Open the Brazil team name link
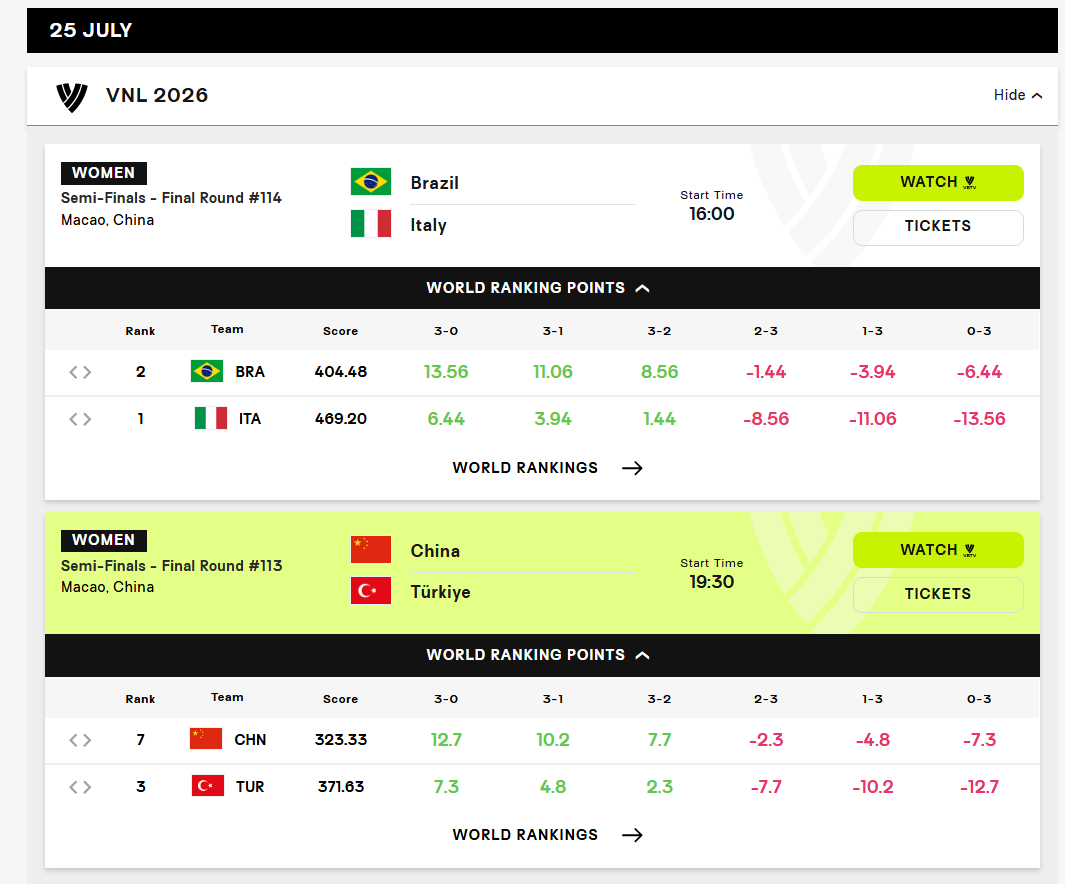The height and width of the screenshot is (884, 1065). pyautogui.click(x=435, y=183)
